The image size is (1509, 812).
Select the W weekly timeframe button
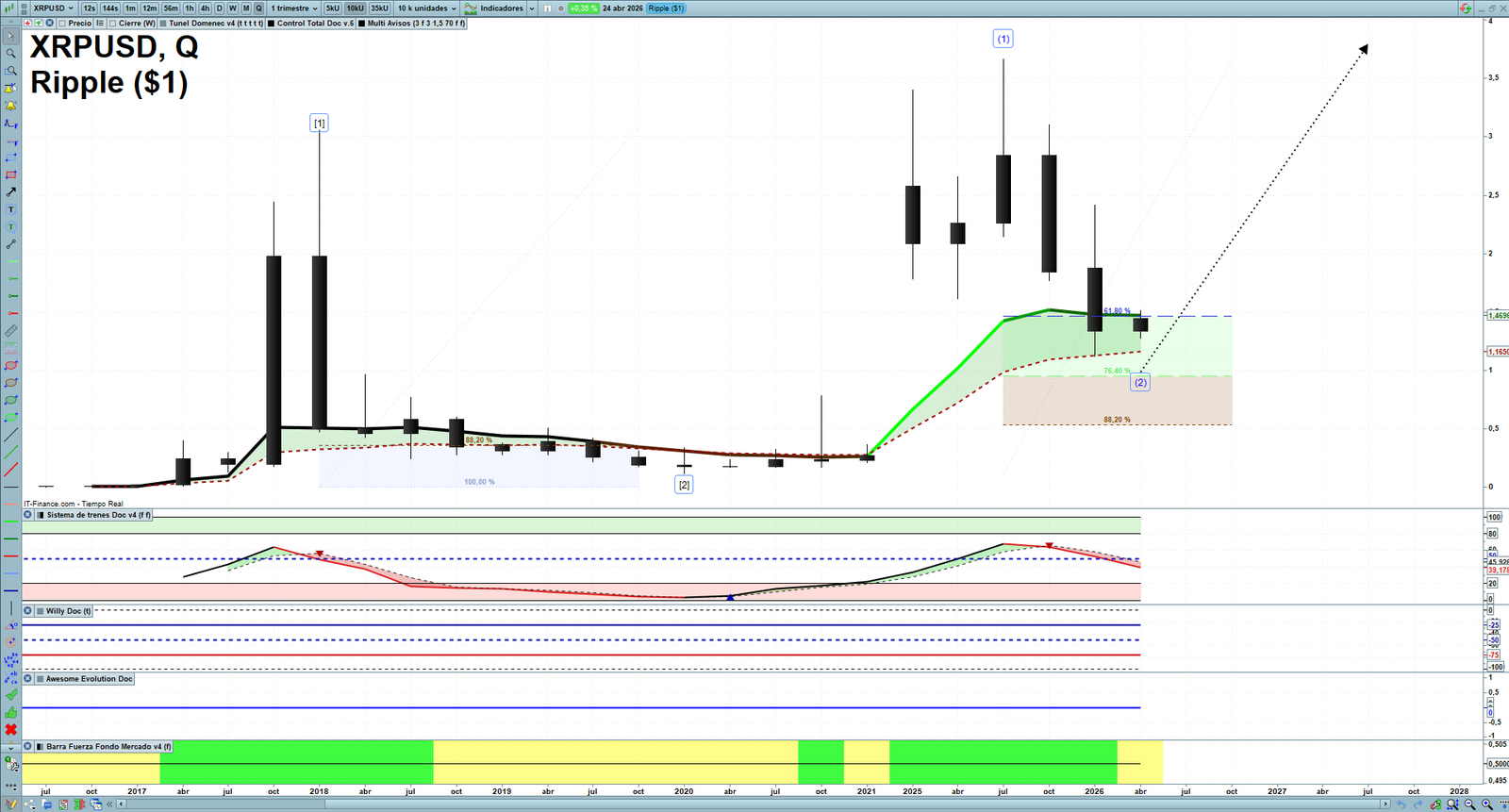point(232,8)
